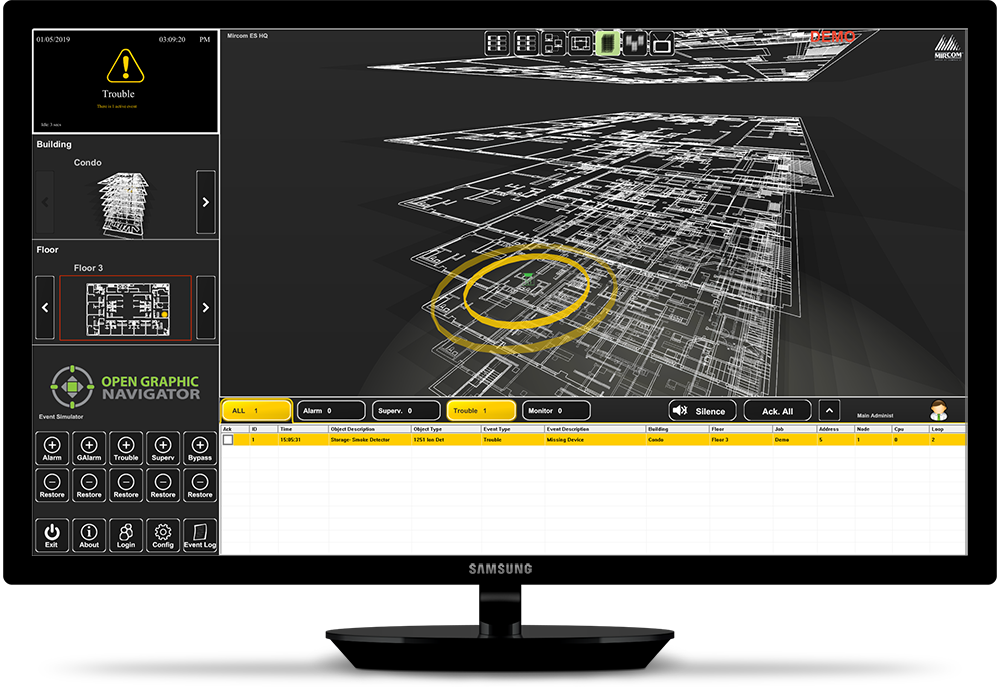Click the Exit power icon
Image resolution: width=1000 pixels, height=687 pixels.
[x=52, y=535]
